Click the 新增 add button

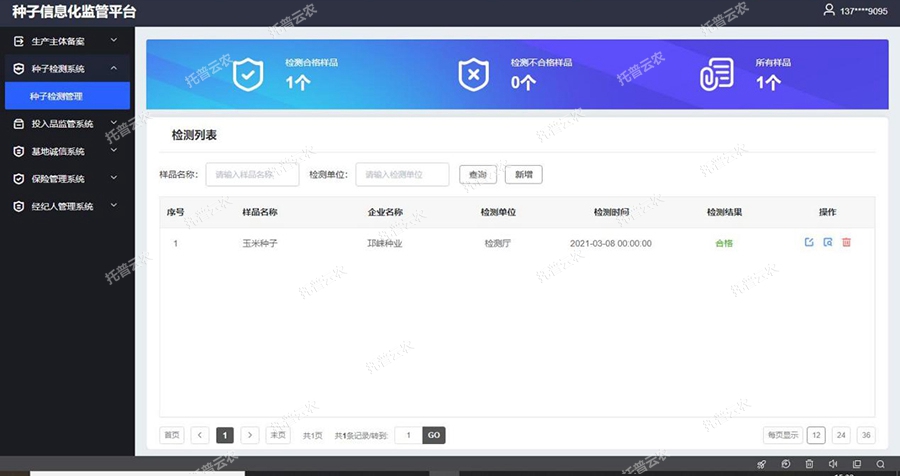(523, 174)
